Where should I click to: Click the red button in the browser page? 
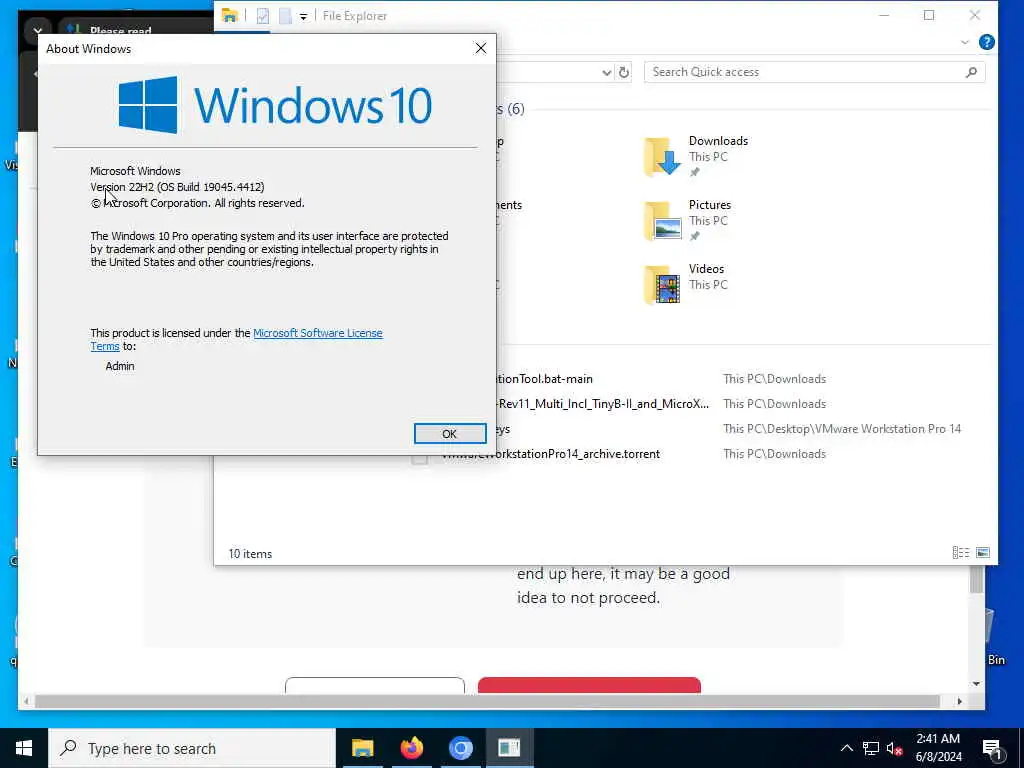tap(589, 685)
